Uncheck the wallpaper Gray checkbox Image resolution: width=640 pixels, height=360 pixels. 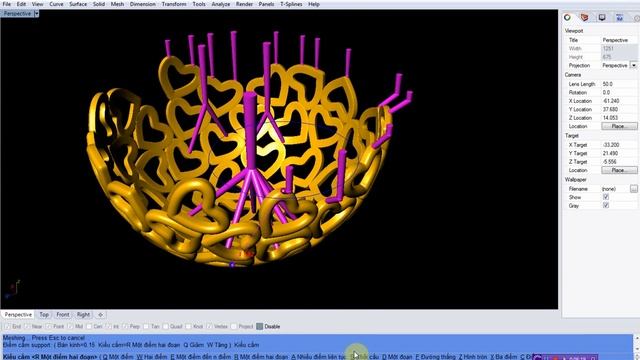coord(606,206)
